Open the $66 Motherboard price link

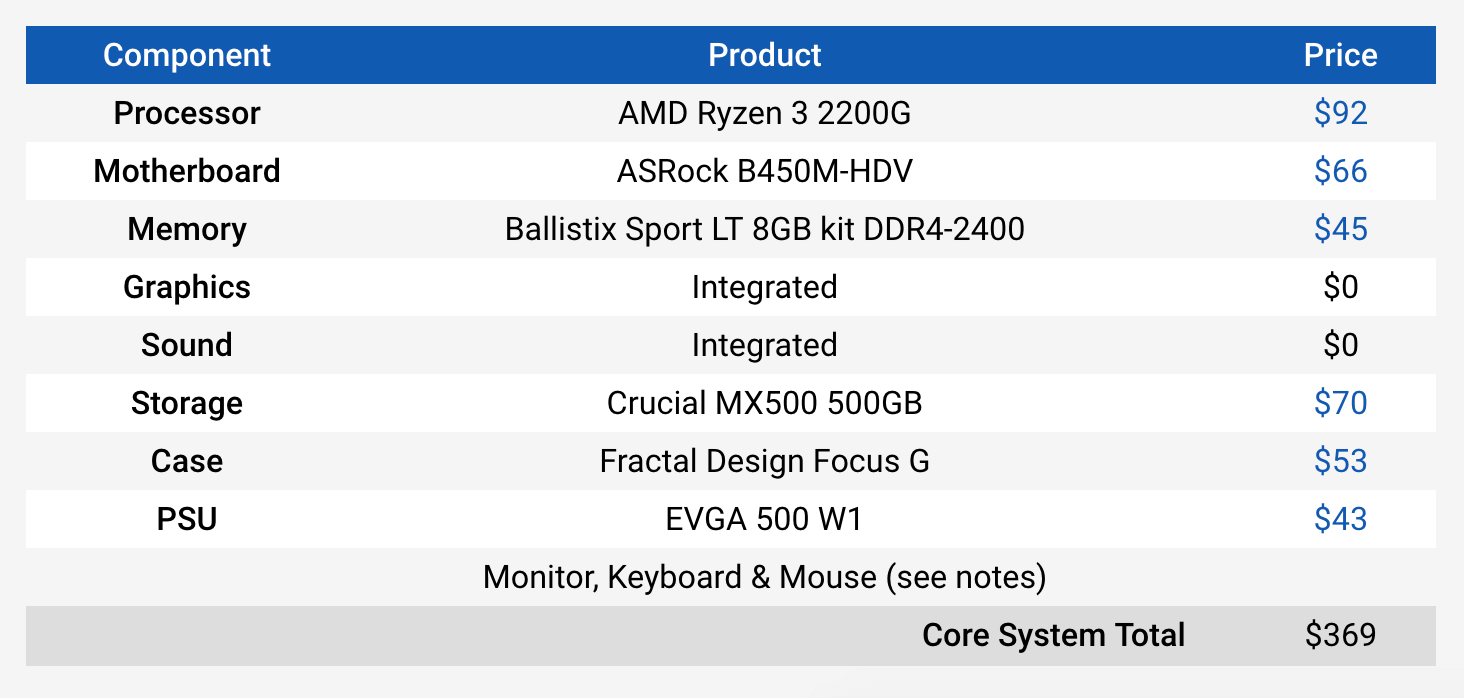pyautogui.click(x=1340, y=171)
